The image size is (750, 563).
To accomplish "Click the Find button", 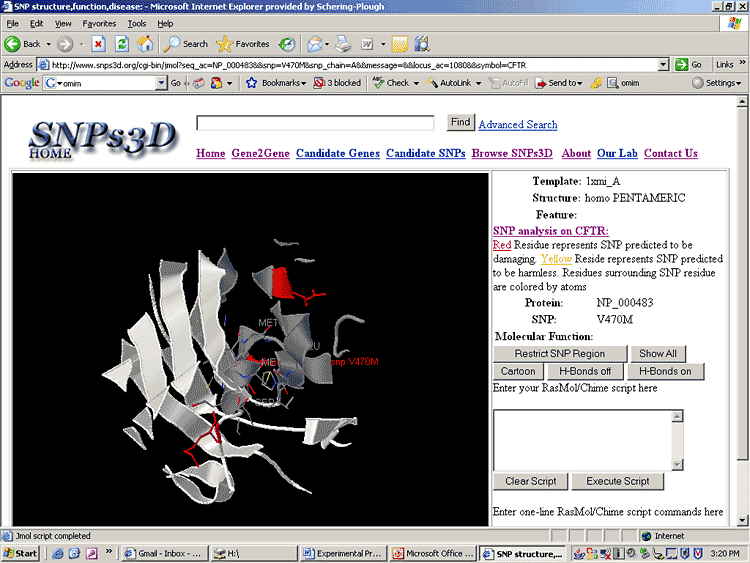I will click(x=461, y=122).
